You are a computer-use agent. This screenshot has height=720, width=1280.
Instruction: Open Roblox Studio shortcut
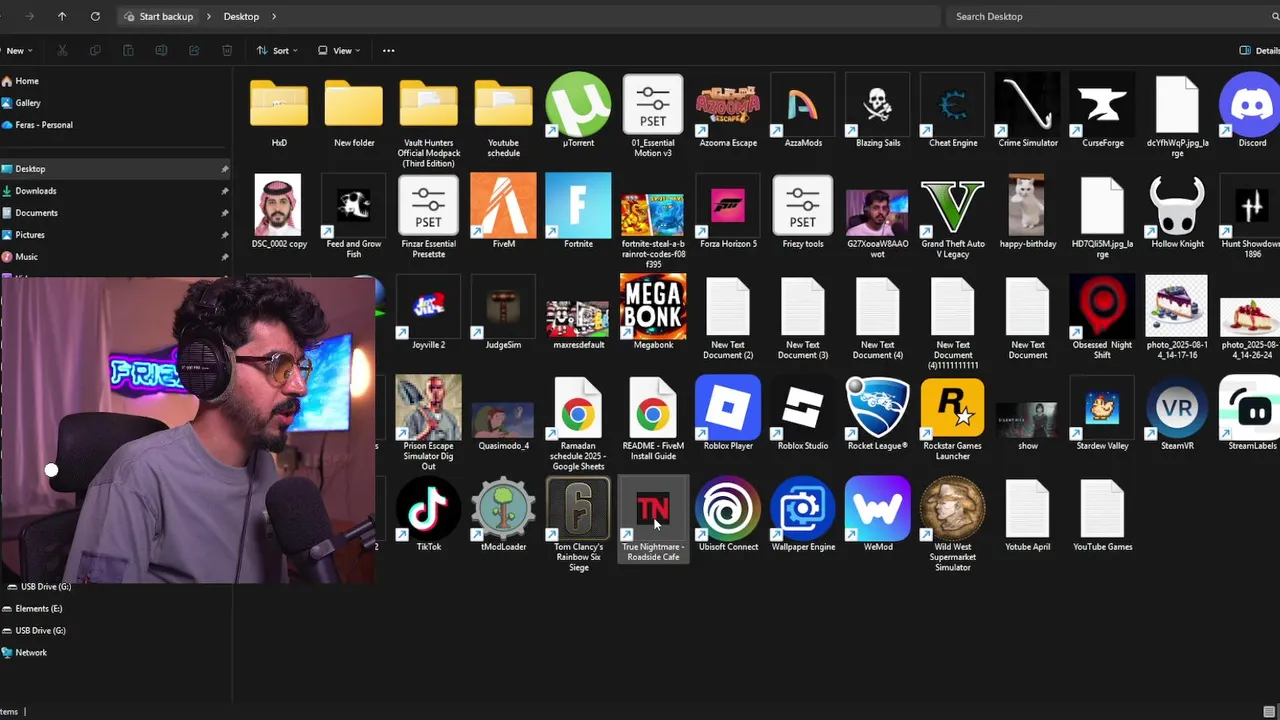coord(803,414)
